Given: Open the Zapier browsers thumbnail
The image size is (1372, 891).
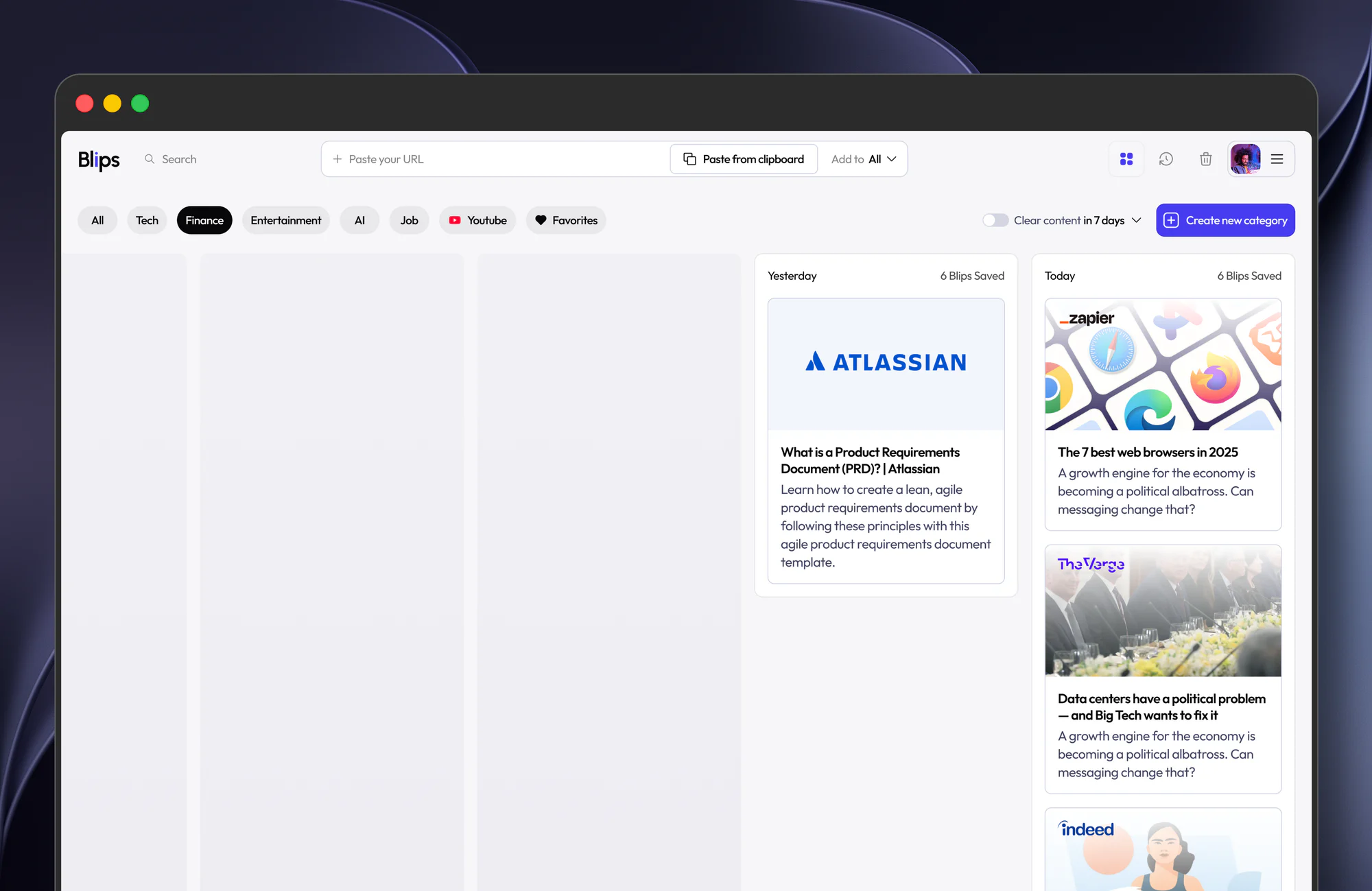Looking at the screenshot, I should point(1163,364).
